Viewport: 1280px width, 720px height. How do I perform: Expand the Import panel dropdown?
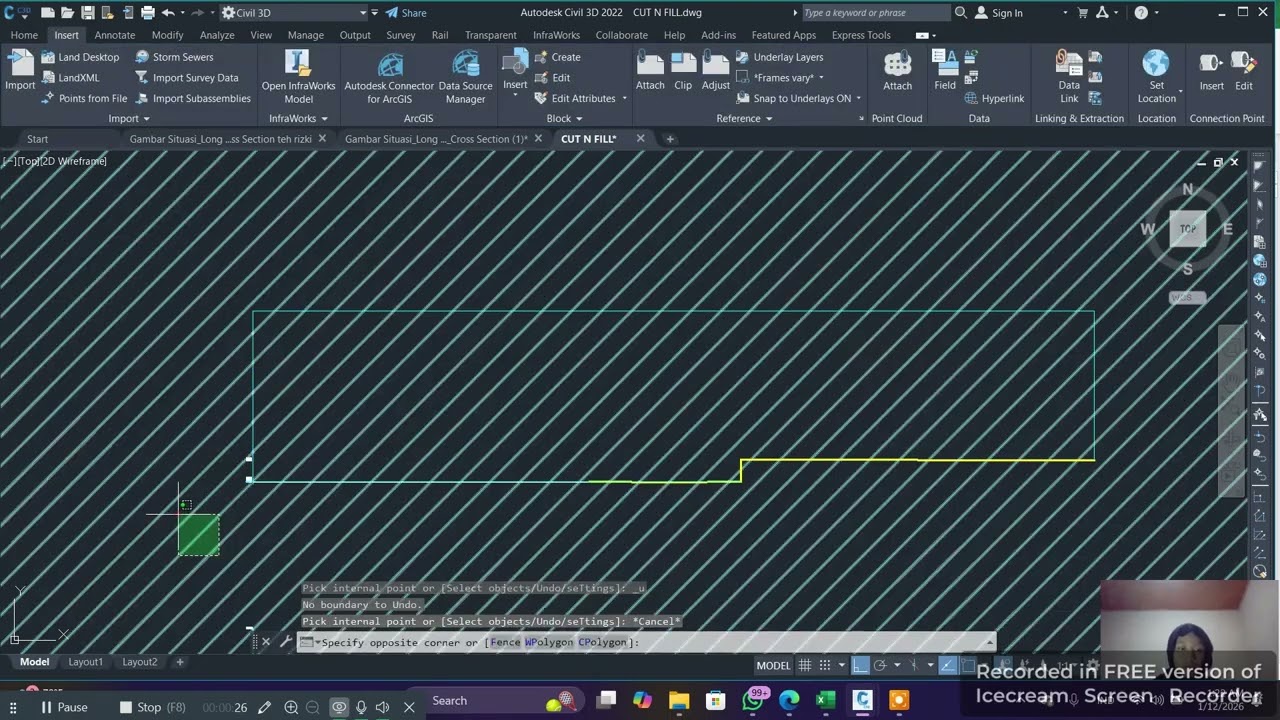128,118
